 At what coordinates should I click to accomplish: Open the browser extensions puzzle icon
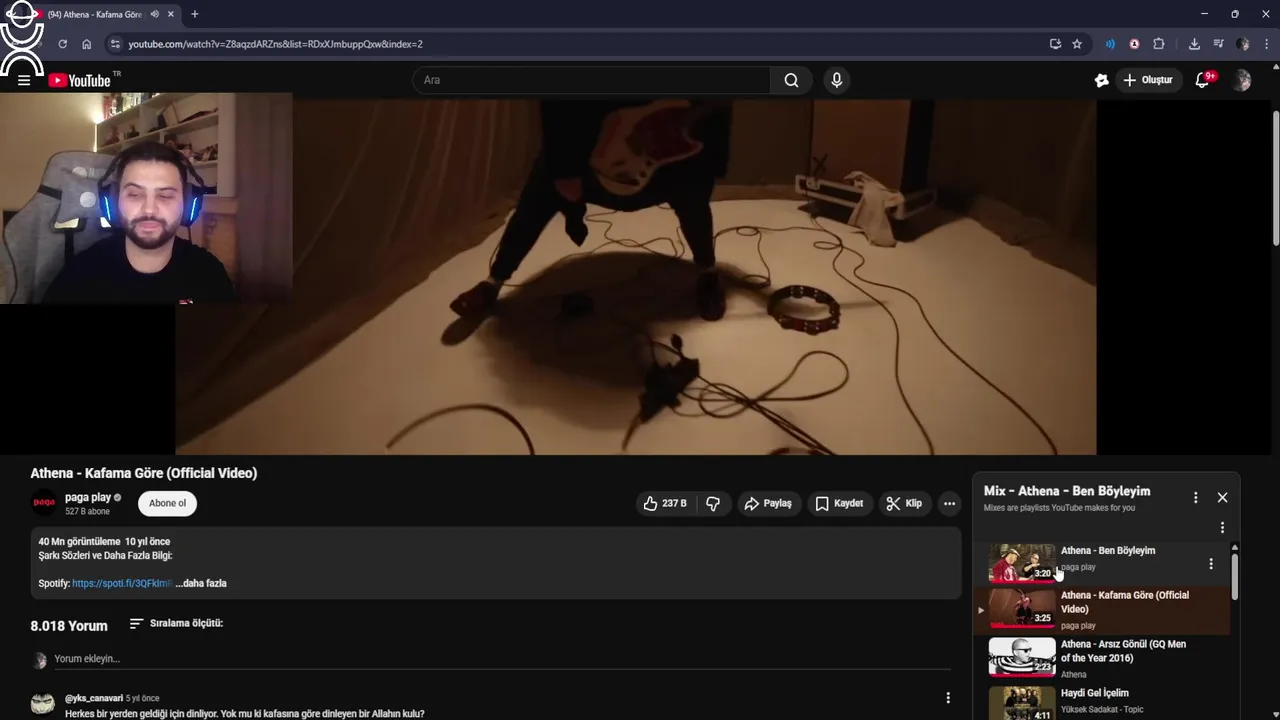1159,44
